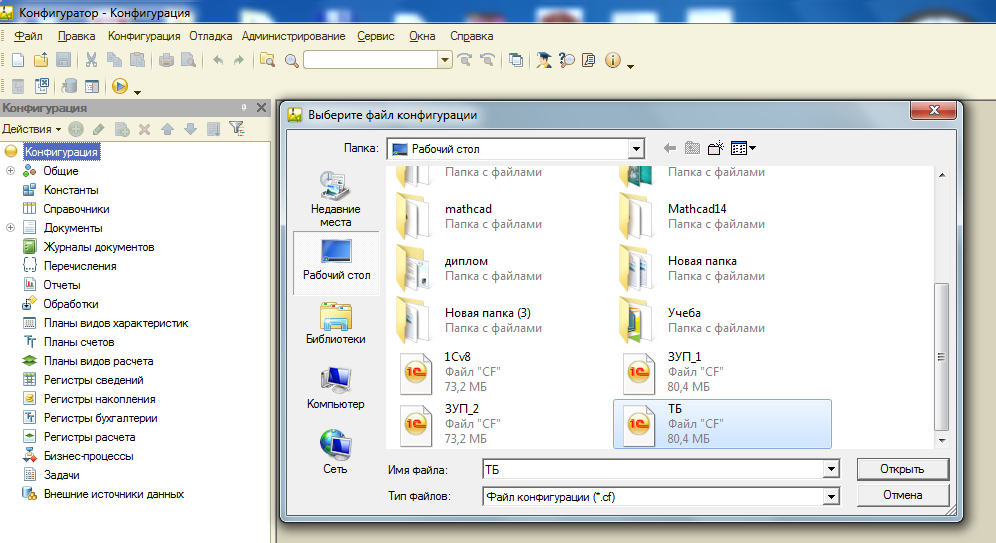Screen dimensions: 996x543
Task: Open the toolbar options arrow next to help icon
Action: pyautogui.click(x=630, y=66)
